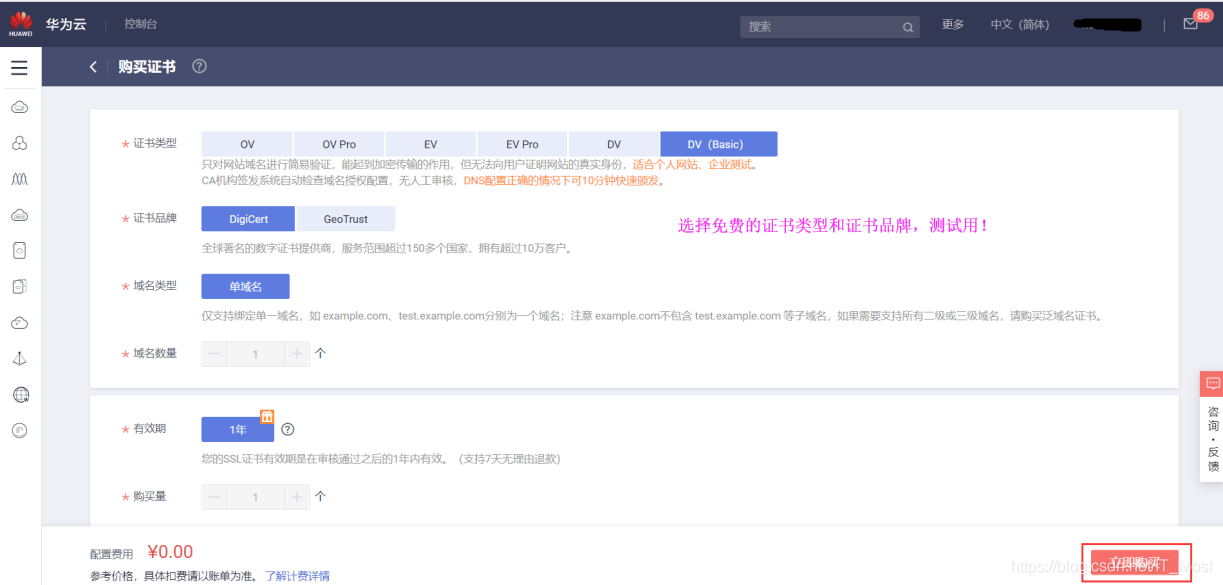Select EV certificate type
Image resolution: width=1223 pixels, height=585 pixels.
click(431, 144)
